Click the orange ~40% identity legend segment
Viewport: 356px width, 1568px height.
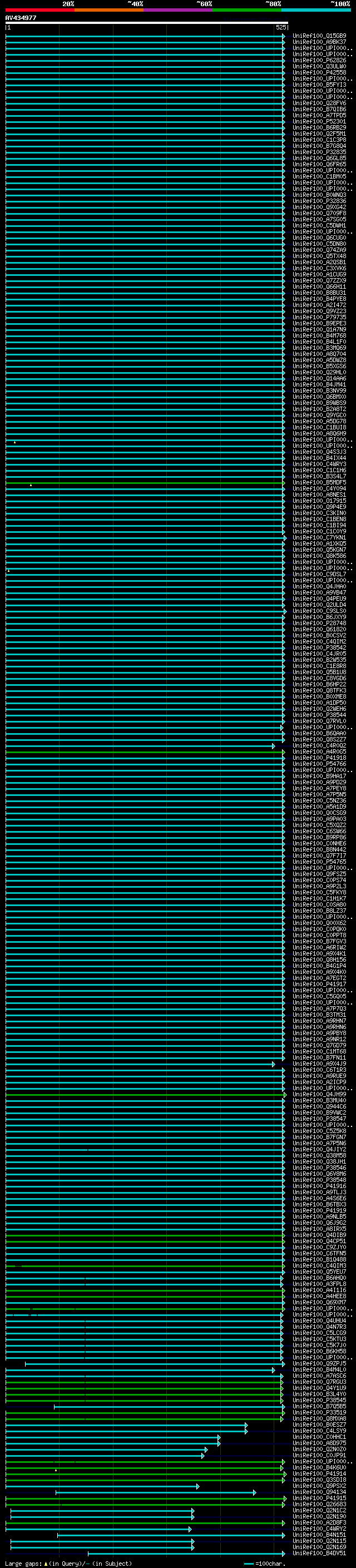(109, 10)
